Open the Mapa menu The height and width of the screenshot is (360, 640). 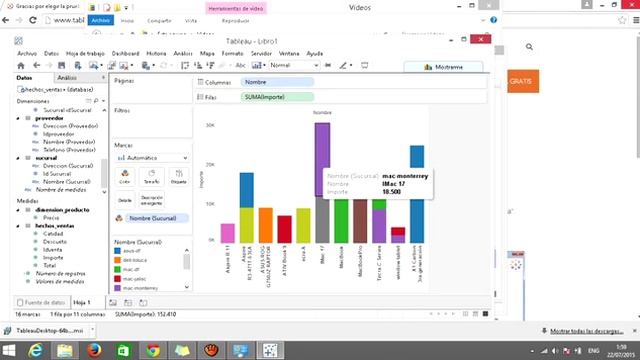click(x=207, y=53)
